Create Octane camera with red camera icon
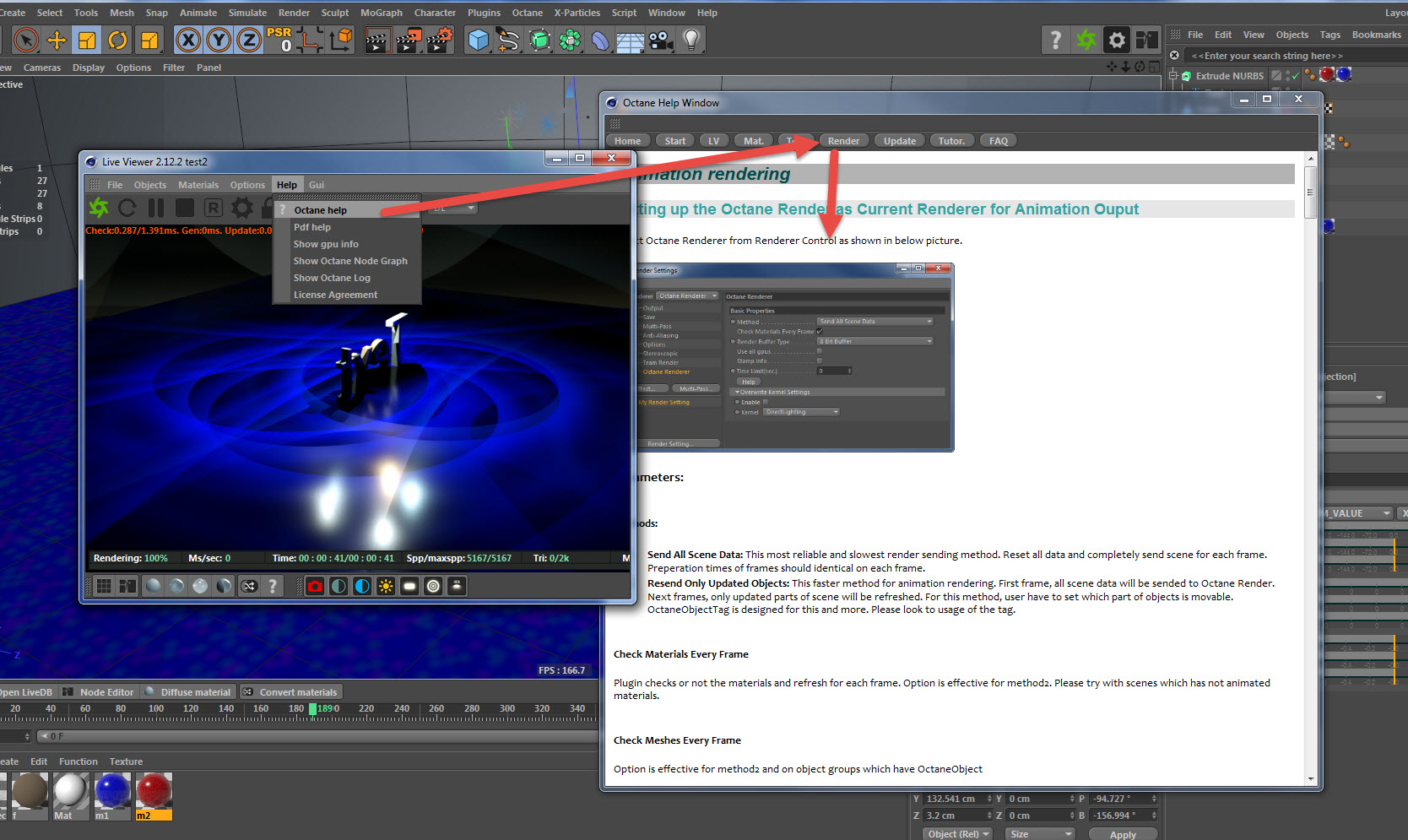Image resolution: width=1408 pixels, height=840 pixels. pyautogui.click(x=315, y=586)
